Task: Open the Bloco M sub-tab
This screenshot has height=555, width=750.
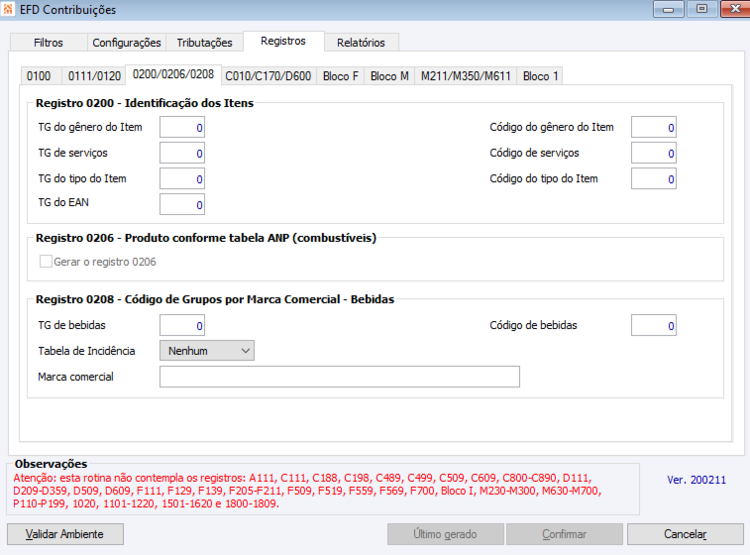Action: [389, 76]
